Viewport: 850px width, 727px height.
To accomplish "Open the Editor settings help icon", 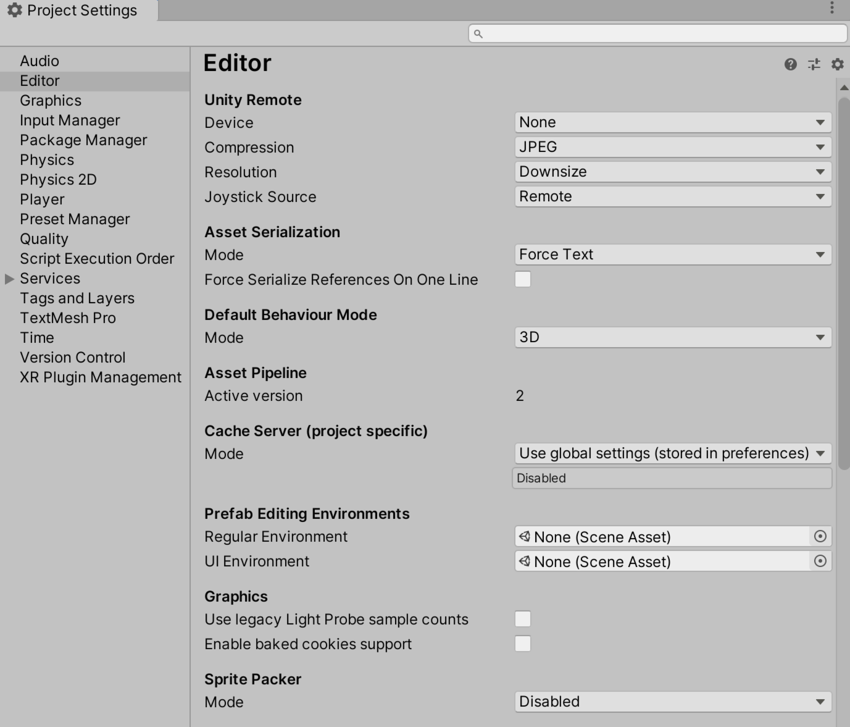I will point(789,64).
